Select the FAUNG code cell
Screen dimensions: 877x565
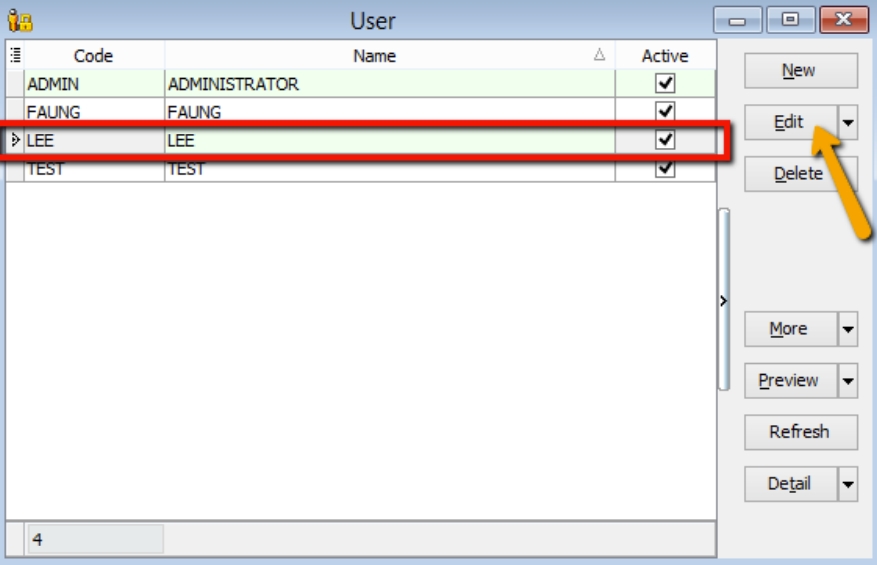pos(94,111)
